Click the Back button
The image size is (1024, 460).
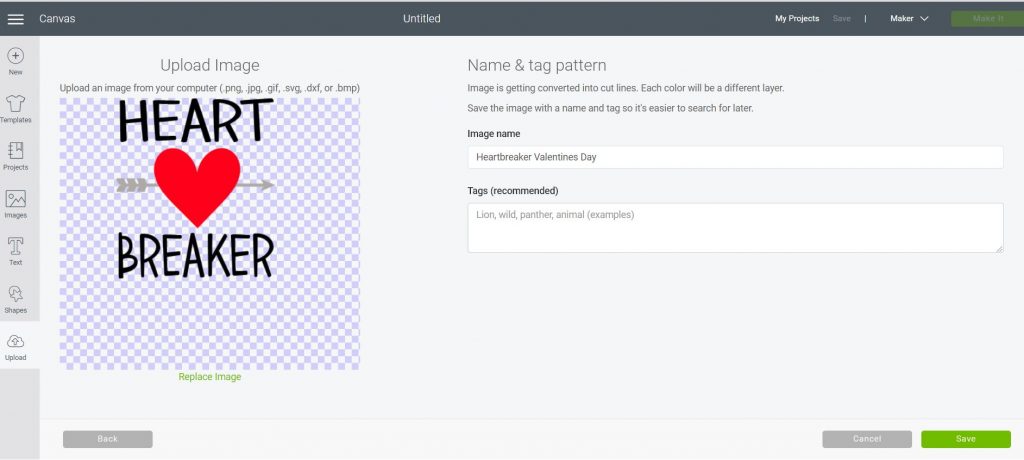coord(108,439)
